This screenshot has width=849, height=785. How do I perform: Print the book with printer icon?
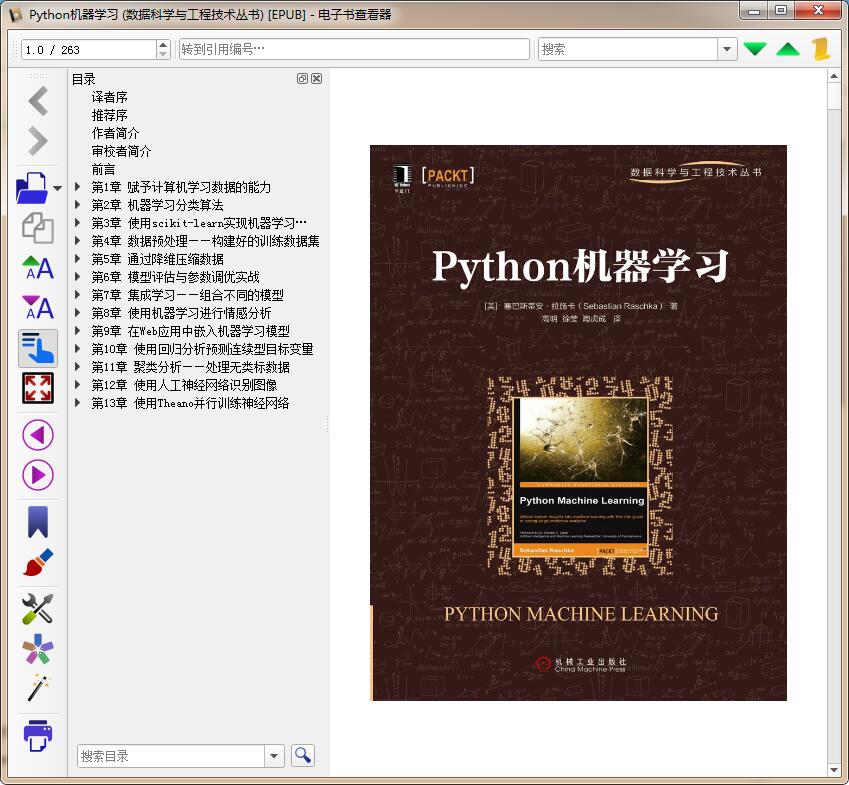click(37, 736)
